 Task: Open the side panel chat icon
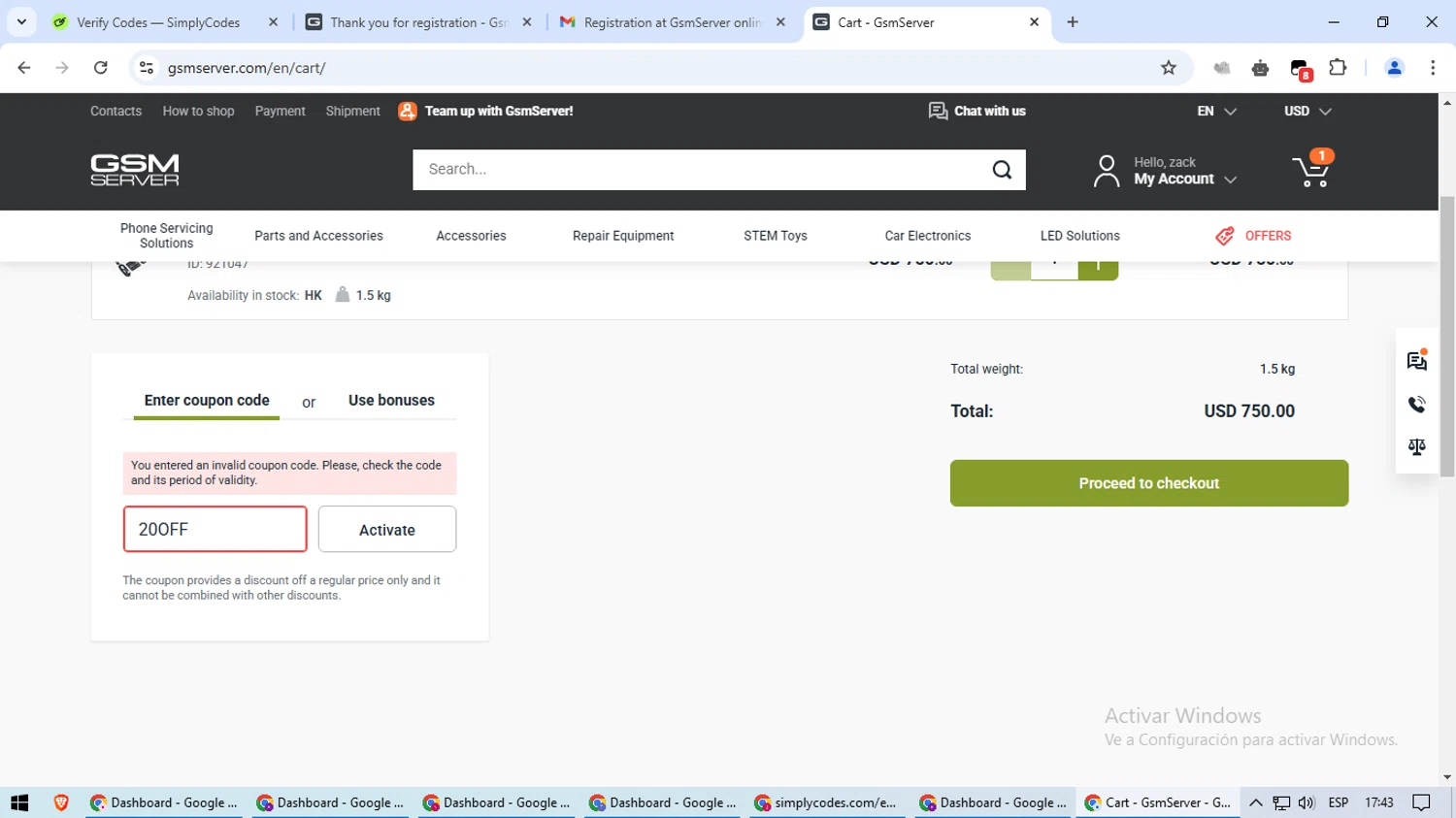click(x=1417, y=361)
